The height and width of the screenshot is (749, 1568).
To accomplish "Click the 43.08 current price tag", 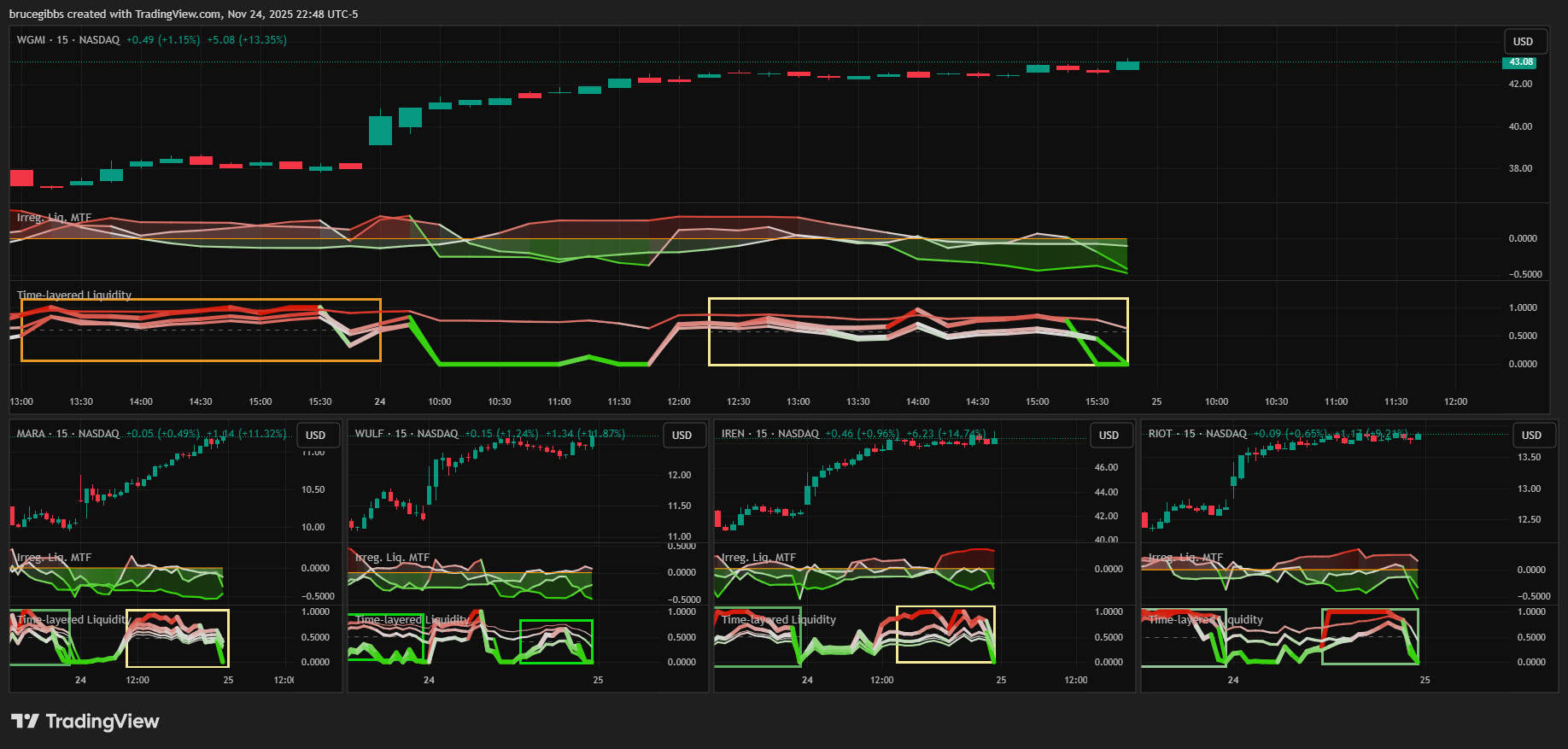I will pyautogui.click(x=1519, y=62).
